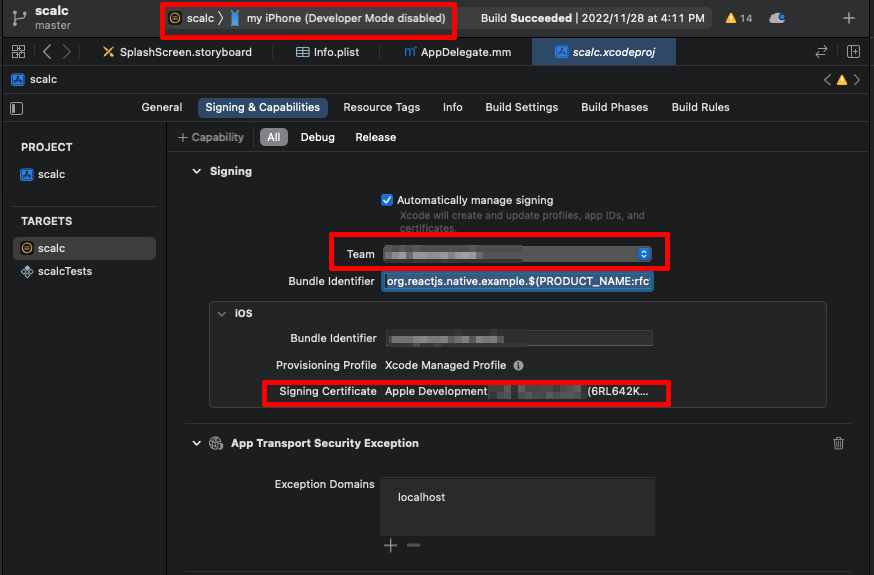Select scalc under PROJECT
The width and height of the screenshot is (874, 575).
coord(43,174)
